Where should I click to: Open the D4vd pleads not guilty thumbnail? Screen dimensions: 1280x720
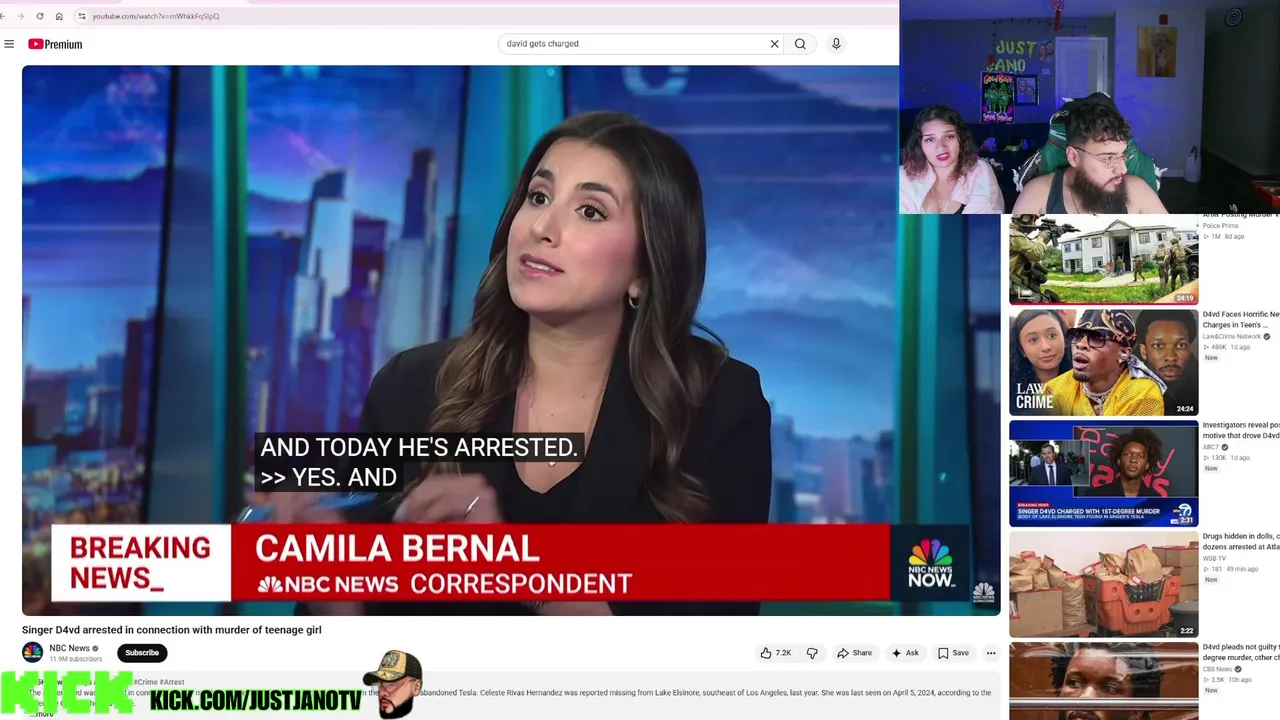[1103, 681]
